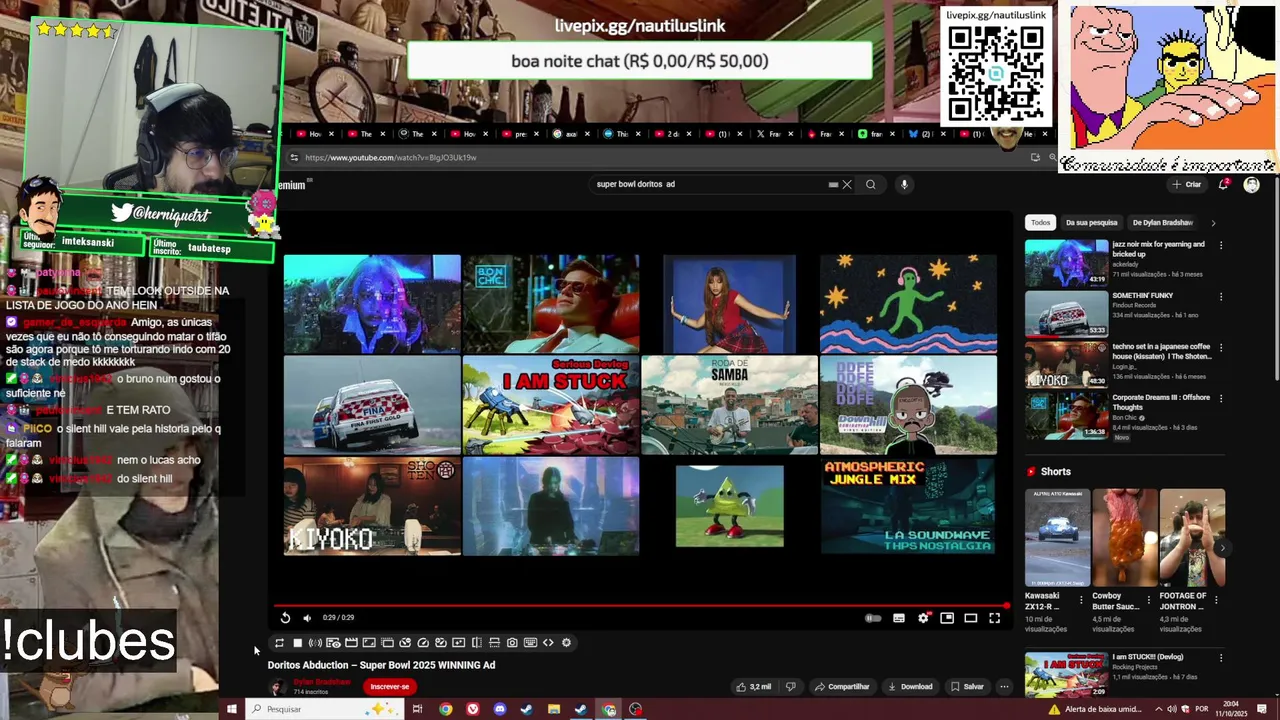Save video with the Salvar button
This screenshot has width=1280, height=720.
[x=967, y=687]
